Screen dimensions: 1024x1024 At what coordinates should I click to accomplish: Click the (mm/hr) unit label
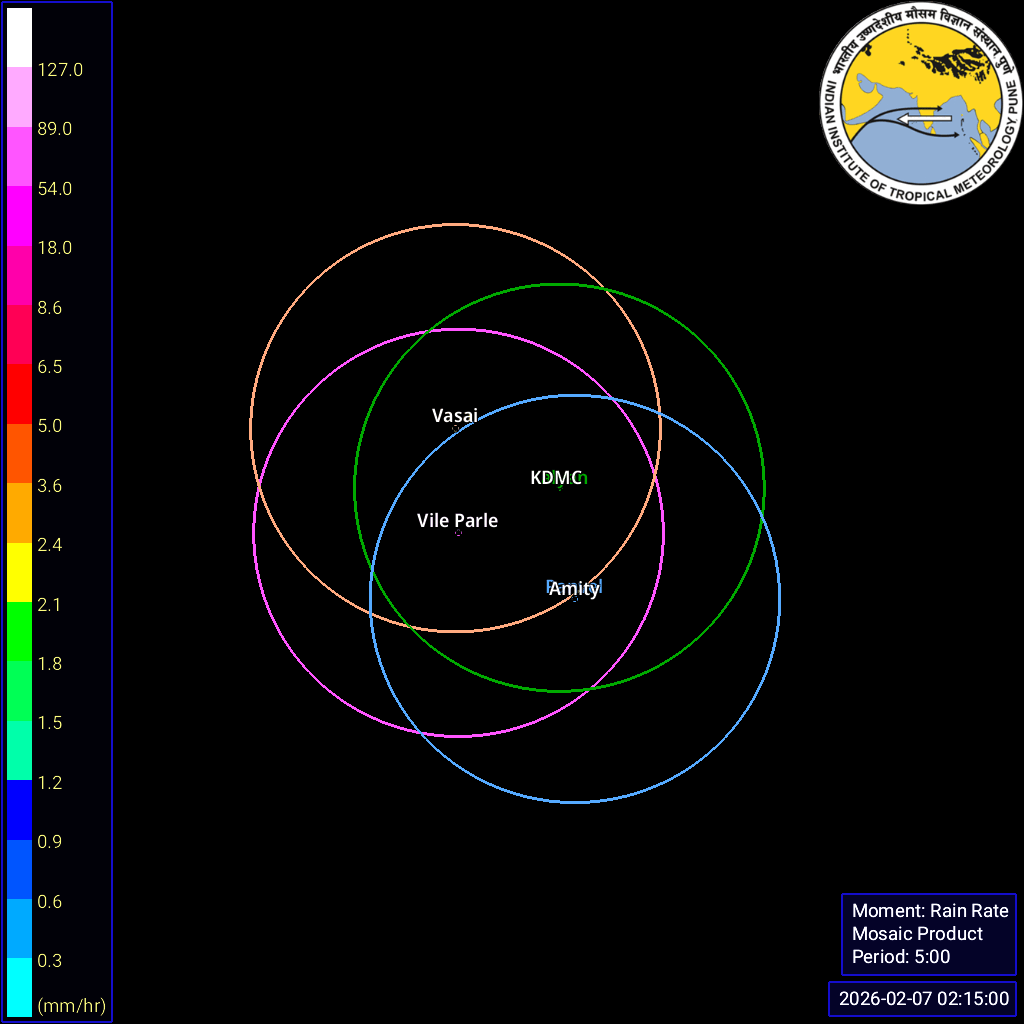coord(71,1005)
